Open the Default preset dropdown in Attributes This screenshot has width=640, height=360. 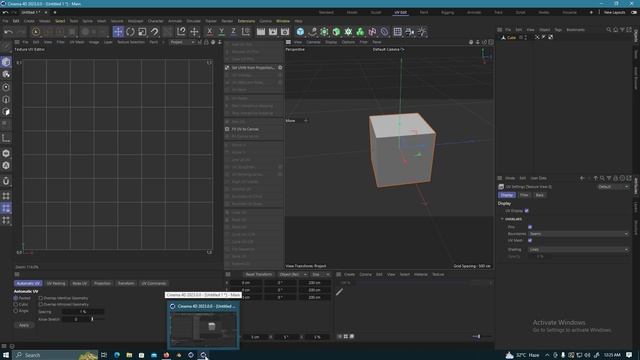[x=613, y=187]
